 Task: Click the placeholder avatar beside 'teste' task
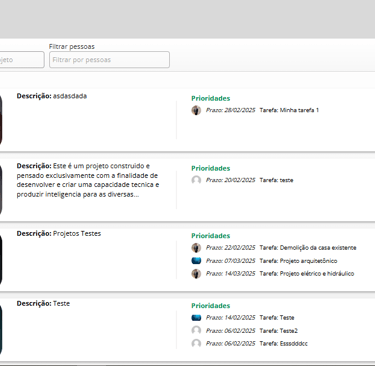coord(196,180)
